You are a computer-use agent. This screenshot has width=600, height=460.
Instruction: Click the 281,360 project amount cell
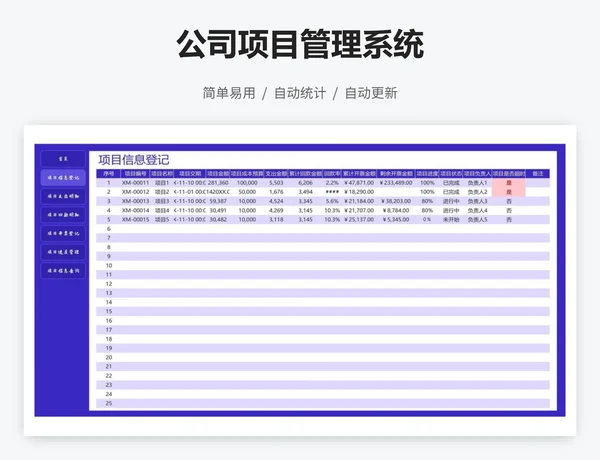point(218,183)
